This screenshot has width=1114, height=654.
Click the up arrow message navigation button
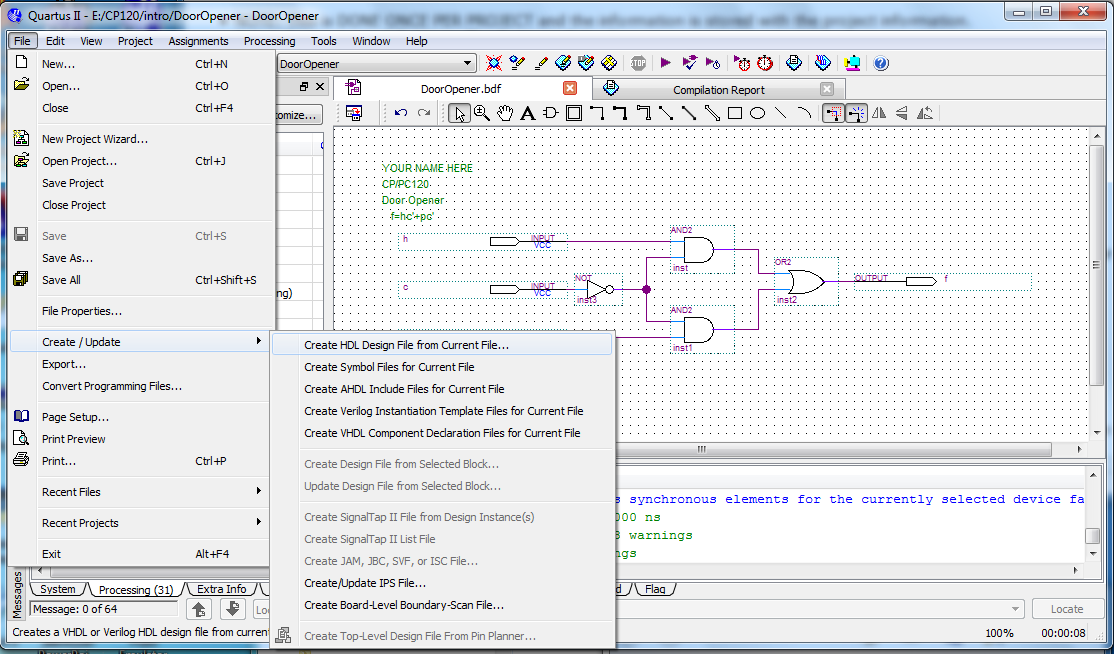point(199,609)
